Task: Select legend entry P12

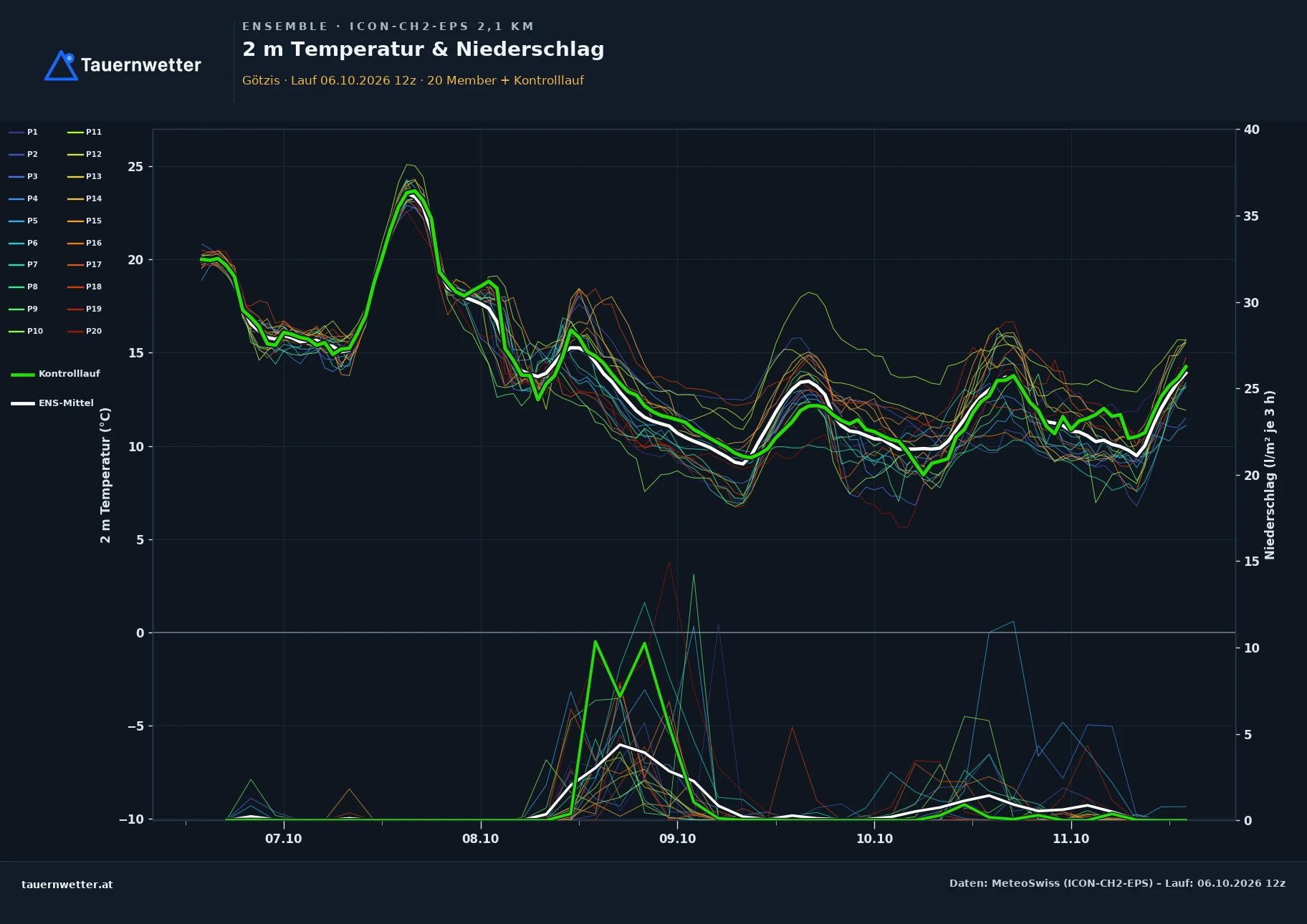Action: (x=85, y=155)
